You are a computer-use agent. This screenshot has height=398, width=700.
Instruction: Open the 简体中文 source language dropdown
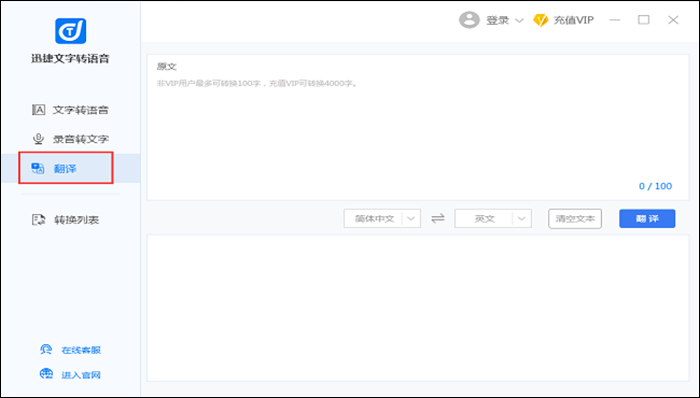pyautogui.click(x=382, y=219)
